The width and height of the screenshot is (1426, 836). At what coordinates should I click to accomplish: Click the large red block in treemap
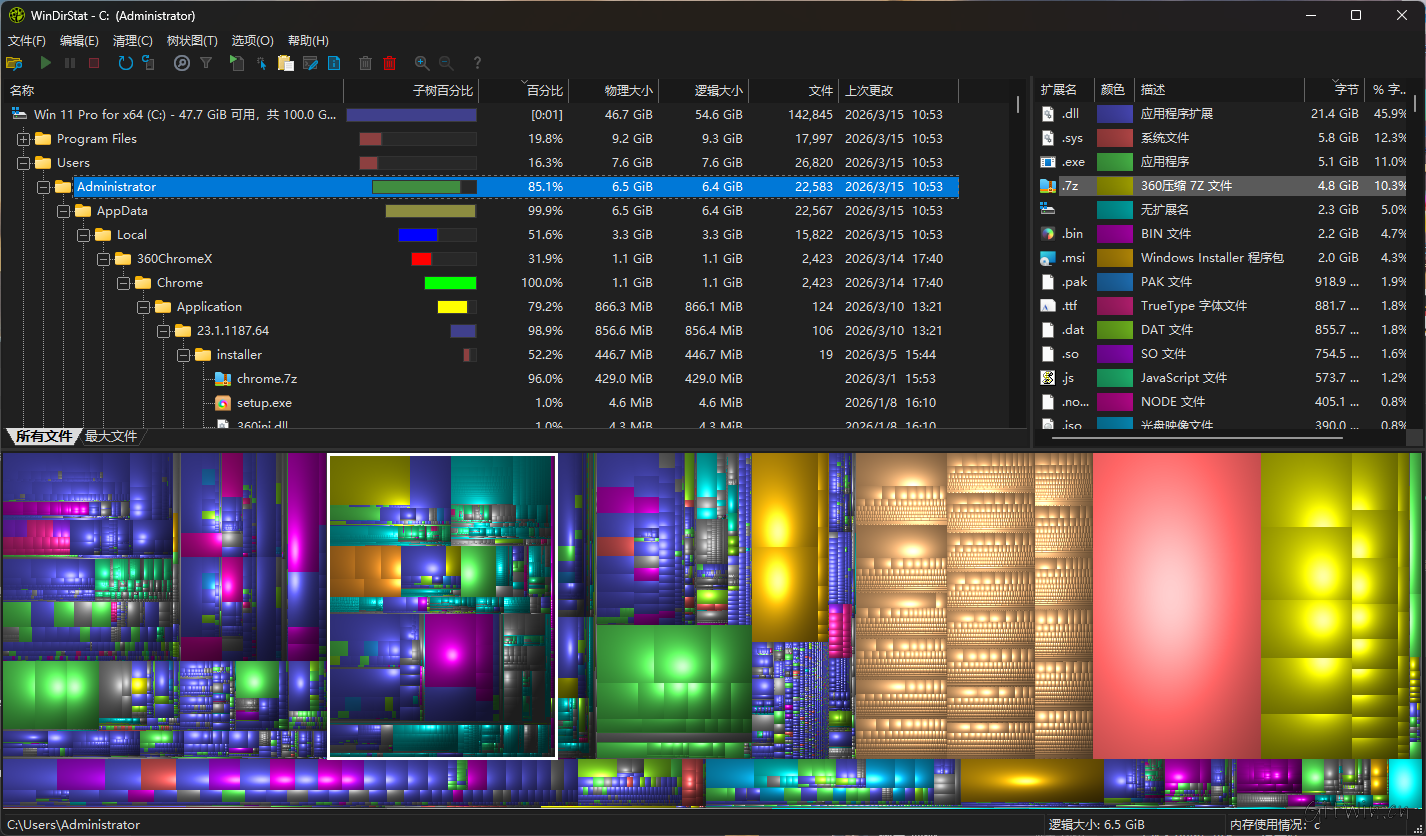1176,605
